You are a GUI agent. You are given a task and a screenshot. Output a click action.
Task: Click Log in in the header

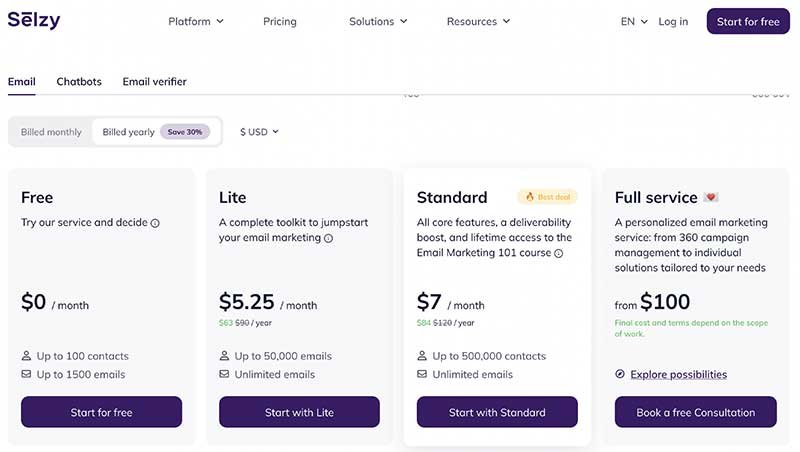[673, 21]
